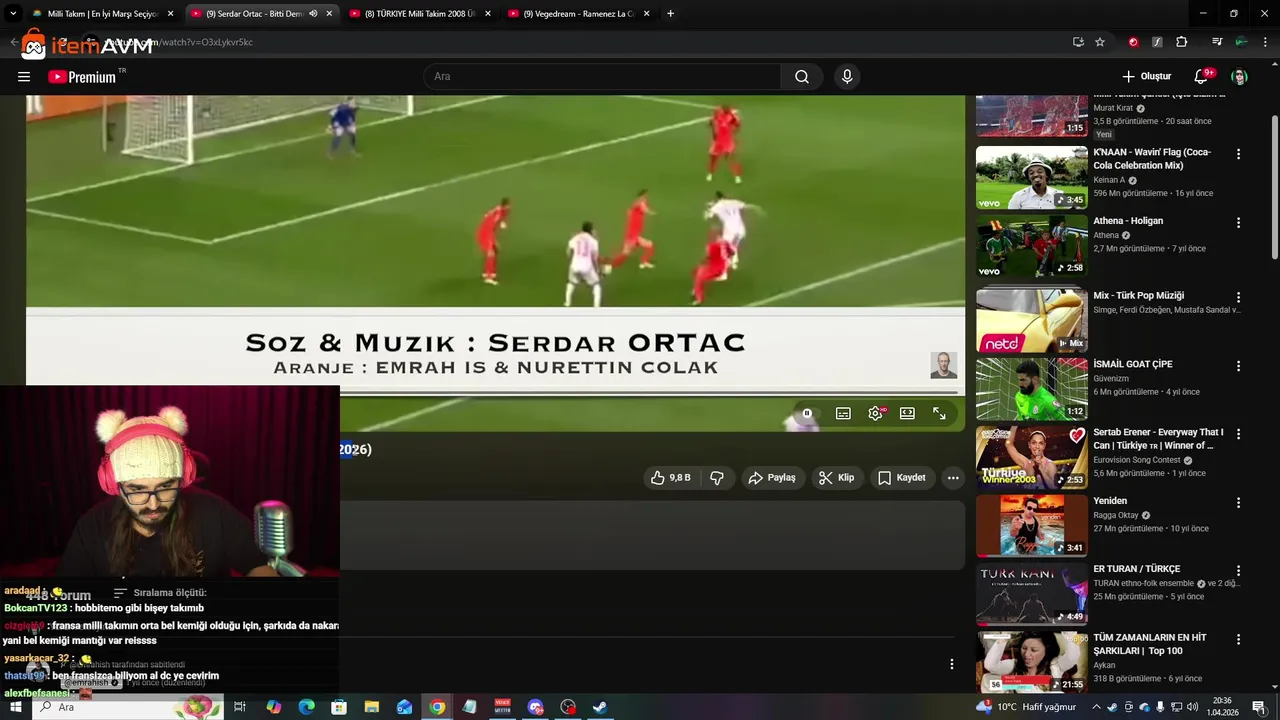This screenshot has height=720, width=1280.
Task: Open the YouTube account avatar menu
Action: coord(1239,76)
